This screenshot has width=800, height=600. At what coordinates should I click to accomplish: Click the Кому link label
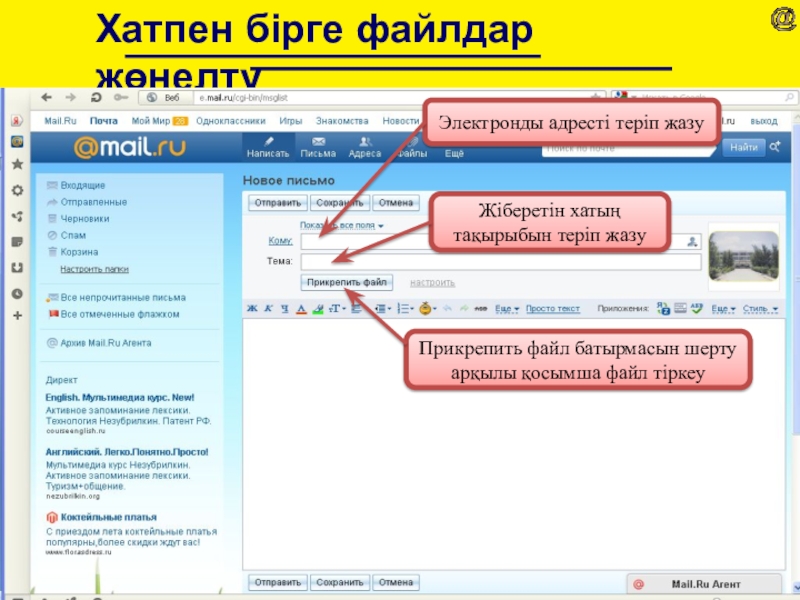coord(281,241)
